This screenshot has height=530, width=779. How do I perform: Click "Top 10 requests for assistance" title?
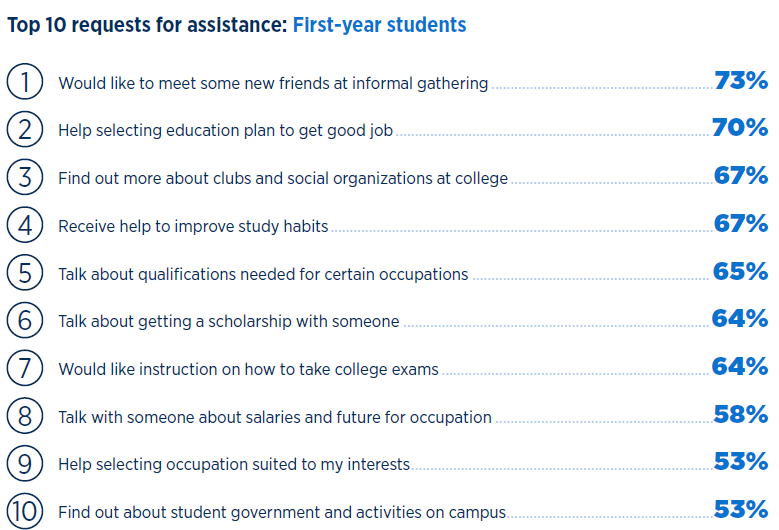[x=147, y=24]
